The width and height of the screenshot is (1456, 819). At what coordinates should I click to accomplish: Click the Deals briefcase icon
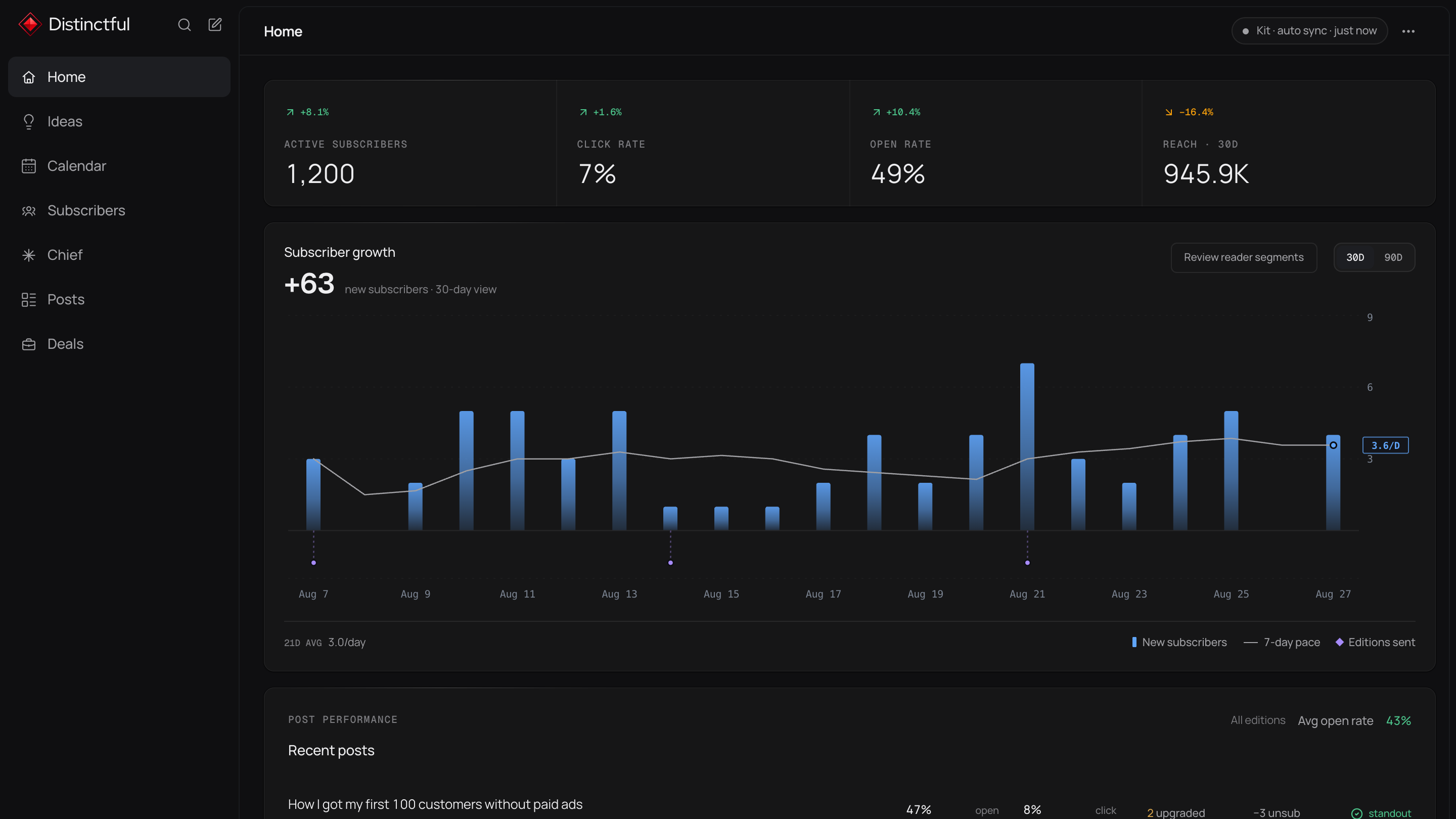coord(29,344)
